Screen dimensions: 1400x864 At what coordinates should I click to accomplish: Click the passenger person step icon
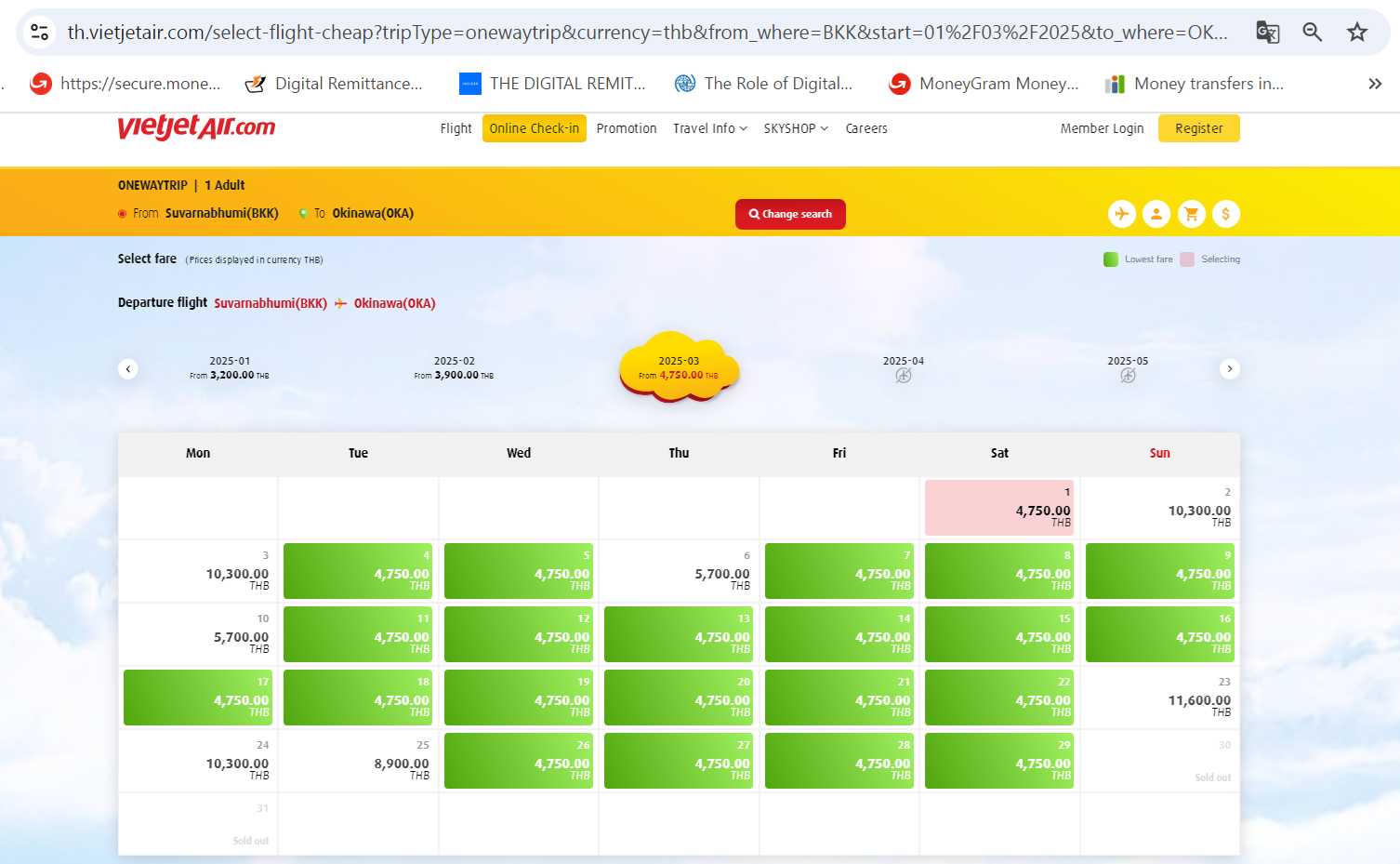click(x=1156, y=214)
